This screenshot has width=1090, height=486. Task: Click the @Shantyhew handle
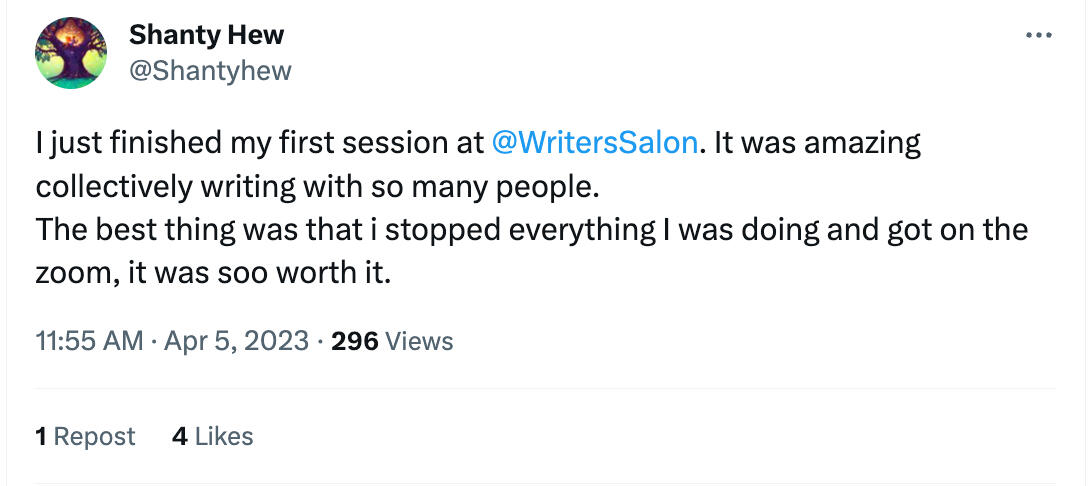tap(210, 71)
